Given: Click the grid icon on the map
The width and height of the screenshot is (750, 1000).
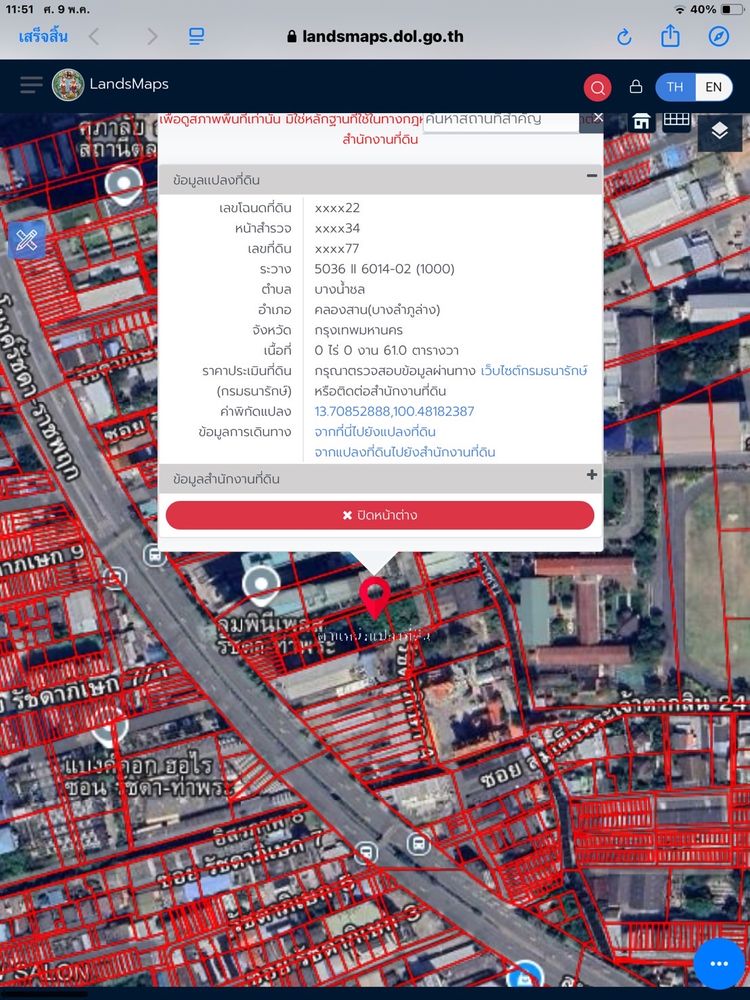Looking at the screenshot, I should coord(677,121).
